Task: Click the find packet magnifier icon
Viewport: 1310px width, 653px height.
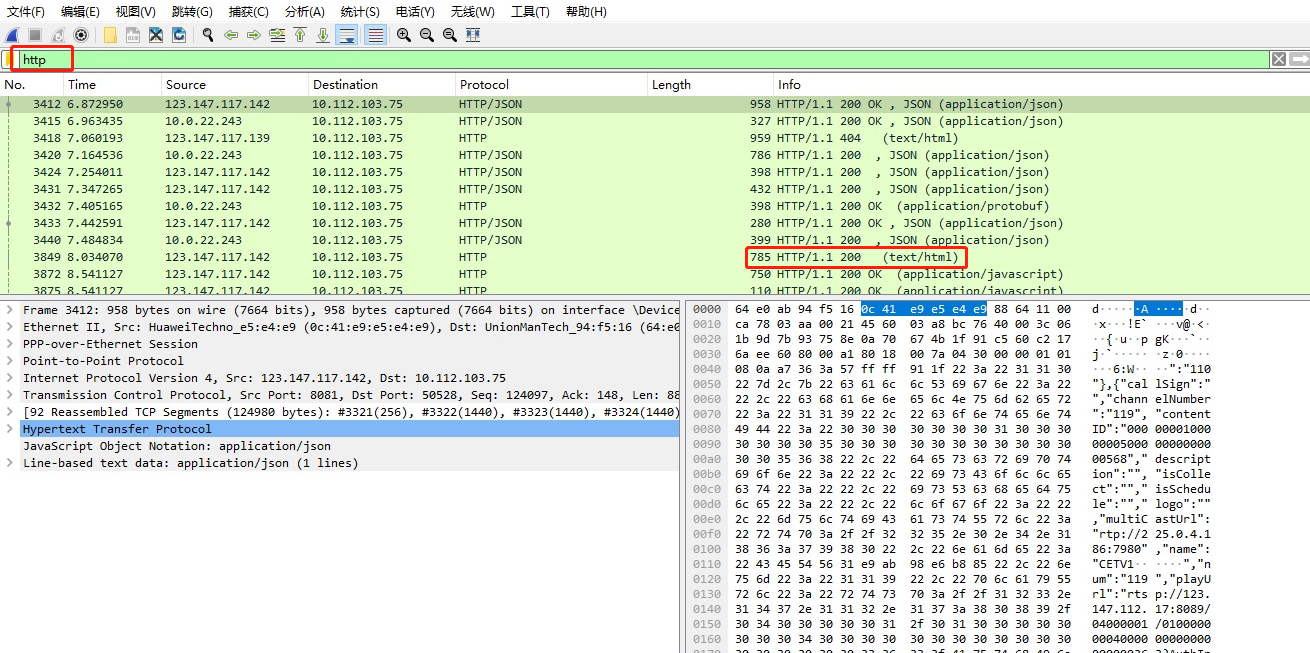Action: tap(207, 35)
